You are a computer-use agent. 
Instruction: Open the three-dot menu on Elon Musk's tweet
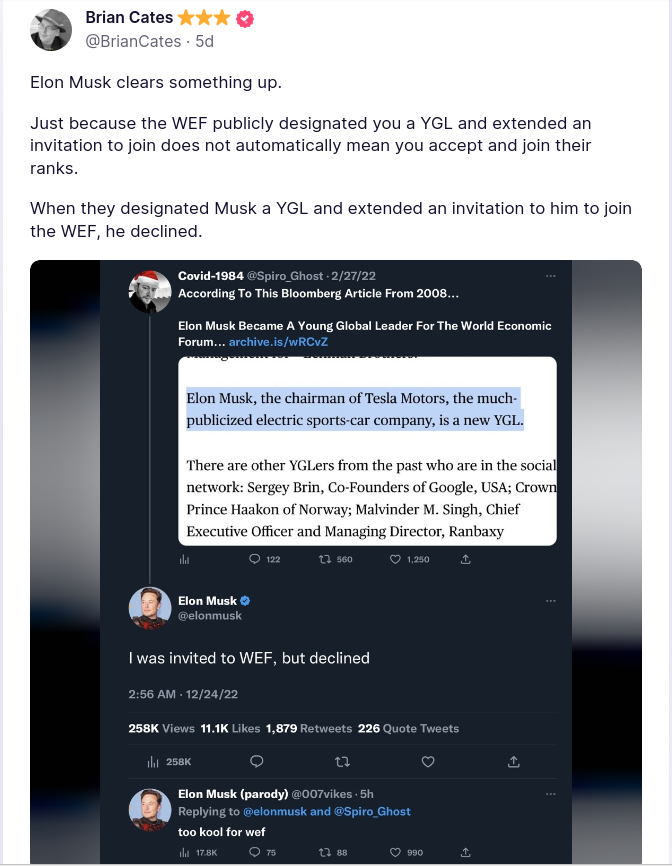(x=551, y=601)
